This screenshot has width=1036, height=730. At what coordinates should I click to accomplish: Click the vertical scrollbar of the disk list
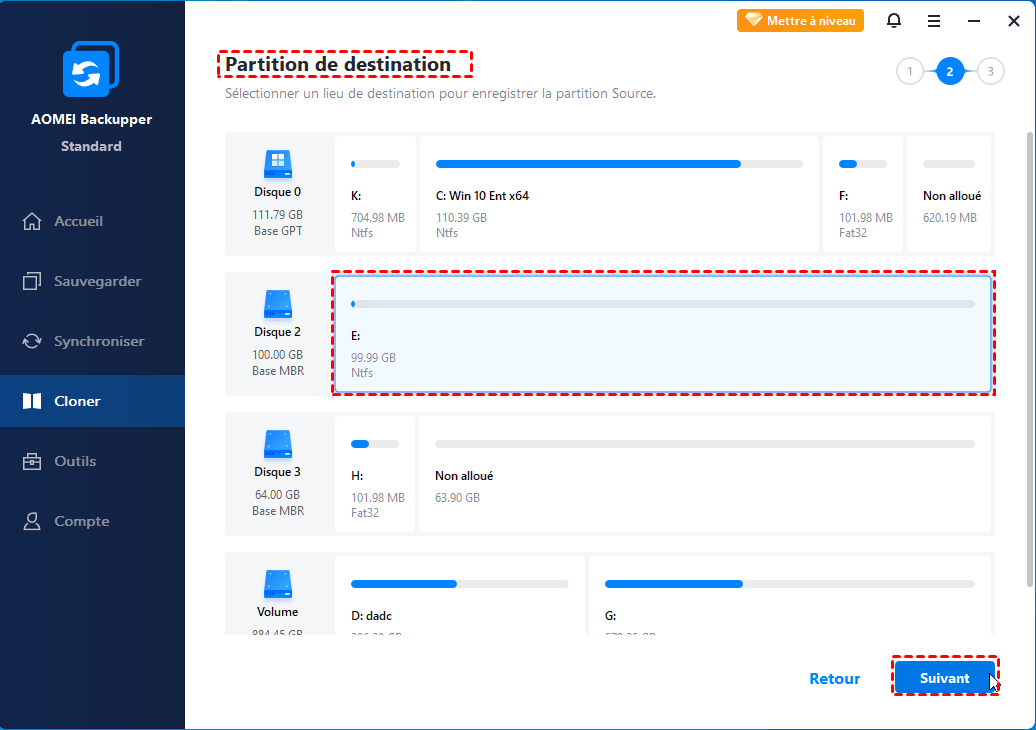tap(1029, 359)
